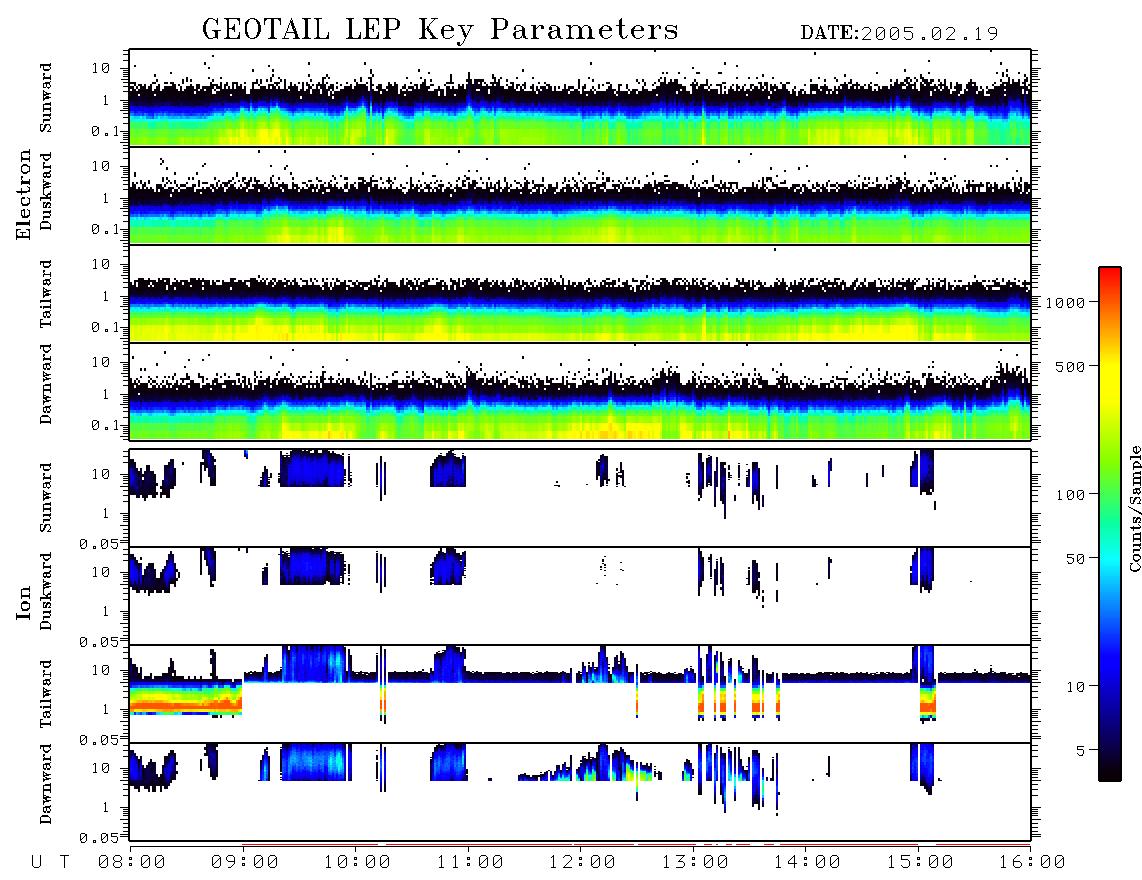Click the vertical "Ion" group label
The image size is (1142, 880).
pos(24,602)
